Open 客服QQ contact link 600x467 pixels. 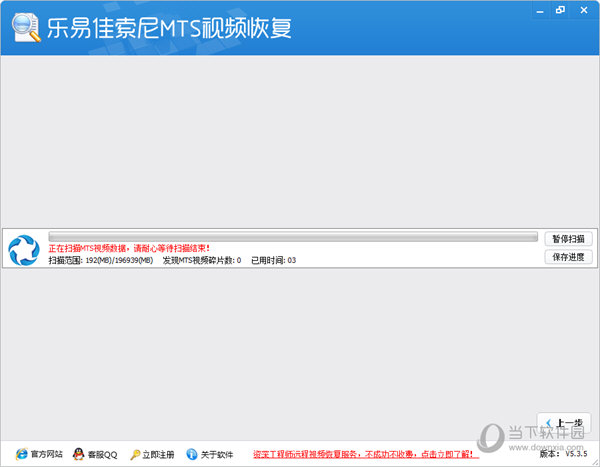102,454
